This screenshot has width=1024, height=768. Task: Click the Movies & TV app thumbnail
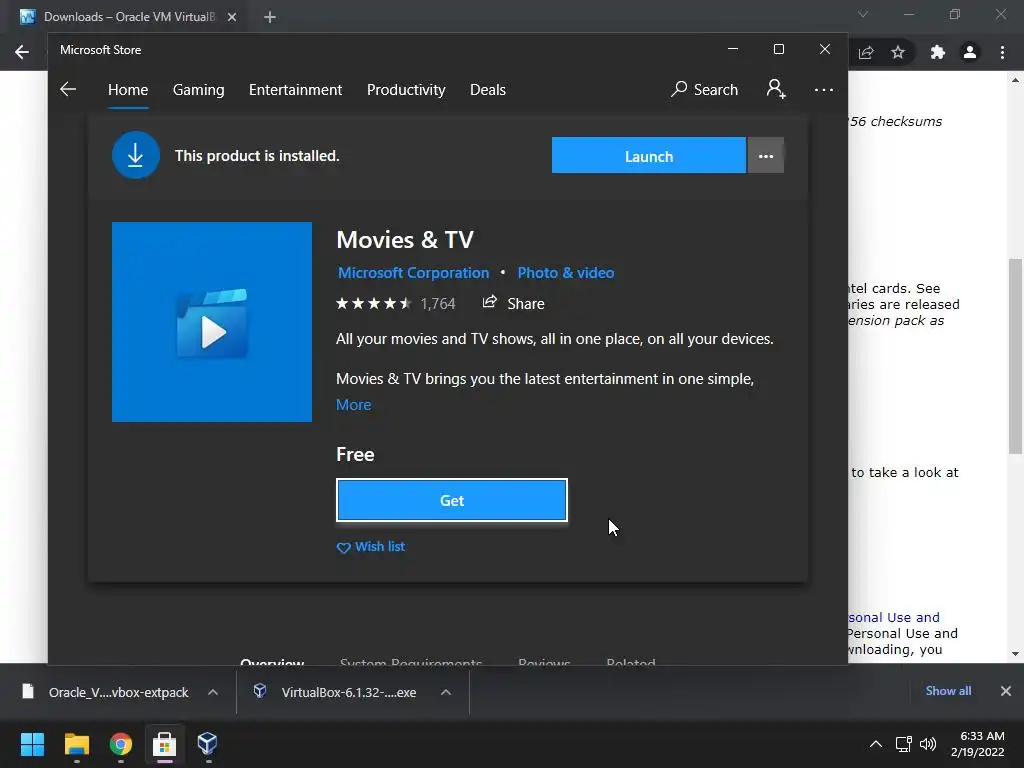212,322
